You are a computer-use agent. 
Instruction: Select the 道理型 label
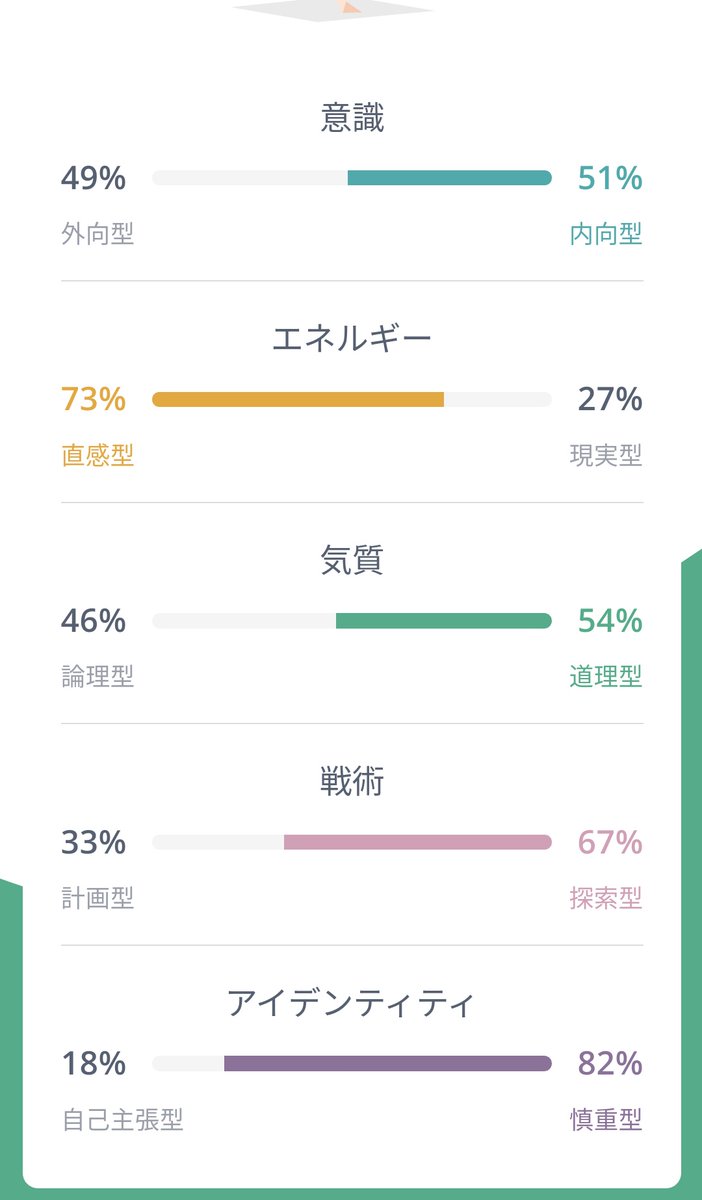click(x=605, y=677)
